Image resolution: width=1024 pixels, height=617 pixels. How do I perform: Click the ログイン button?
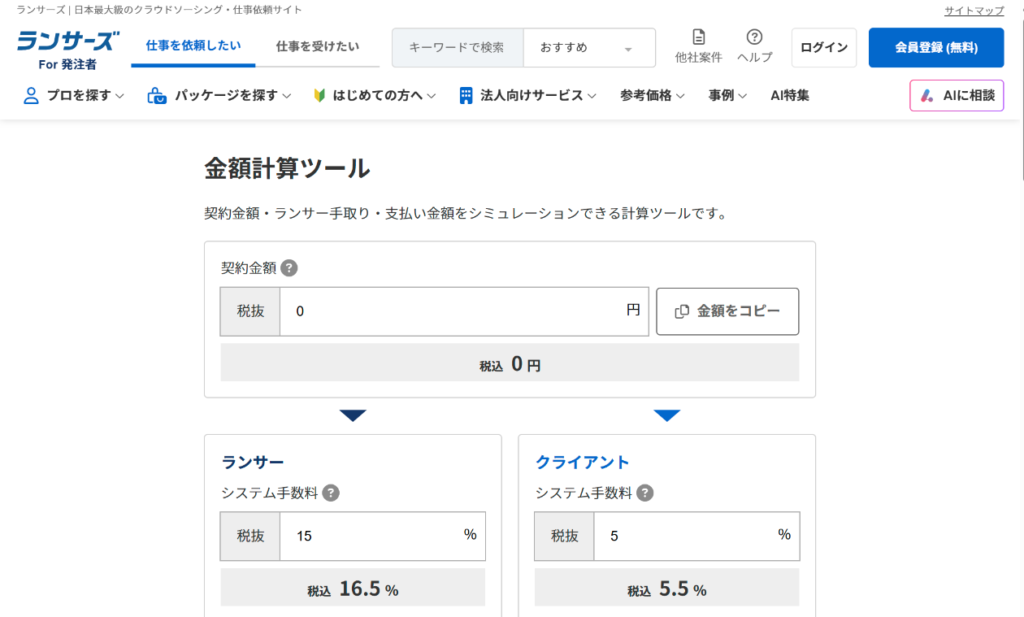click(824, 48)
